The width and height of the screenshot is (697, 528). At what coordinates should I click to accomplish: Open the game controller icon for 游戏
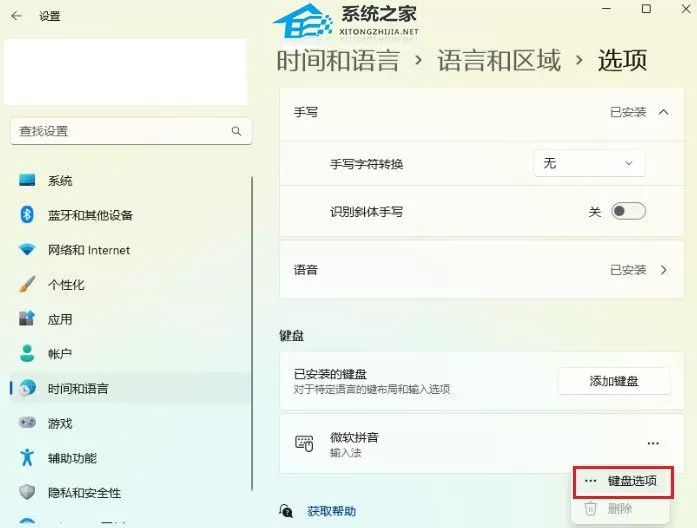pyautogui.click(x=27, y=422)
